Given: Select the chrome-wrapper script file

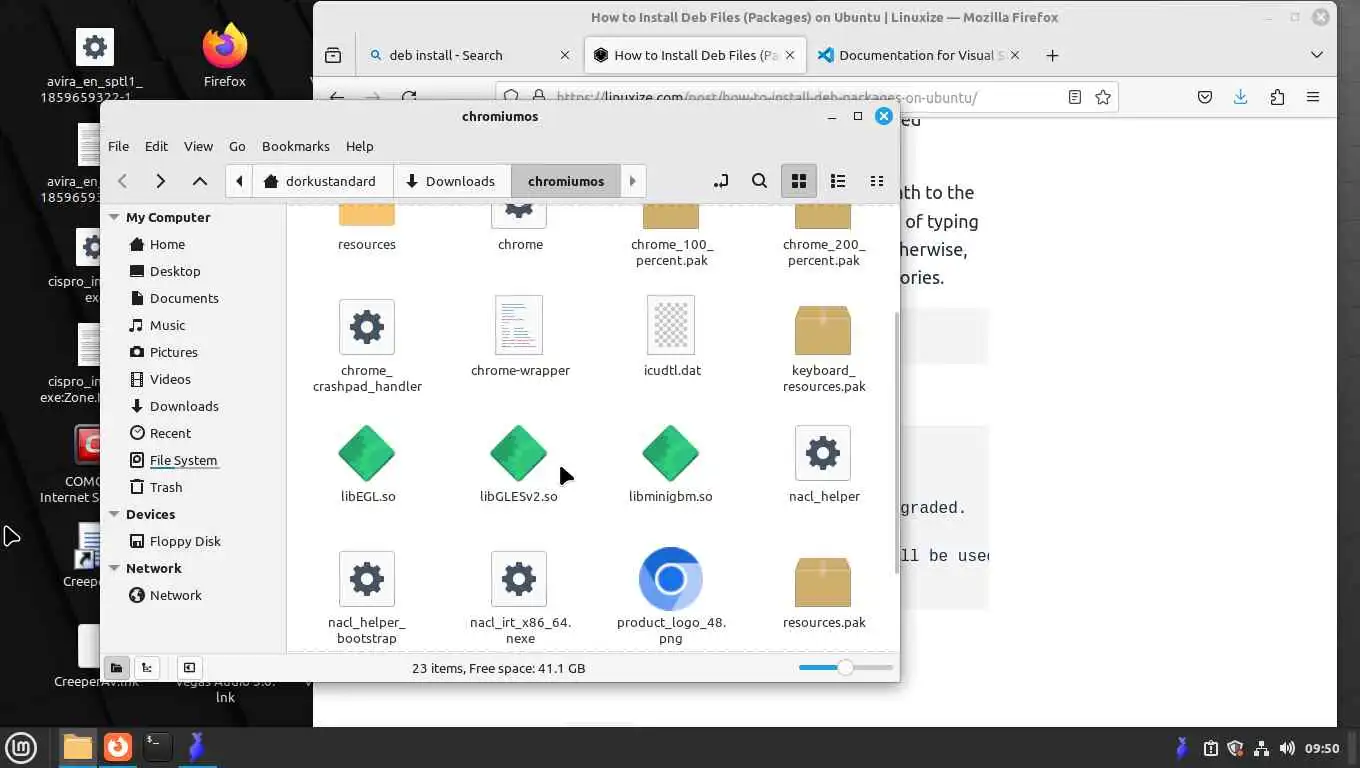Looking at the screenshot, I should 520,337.
